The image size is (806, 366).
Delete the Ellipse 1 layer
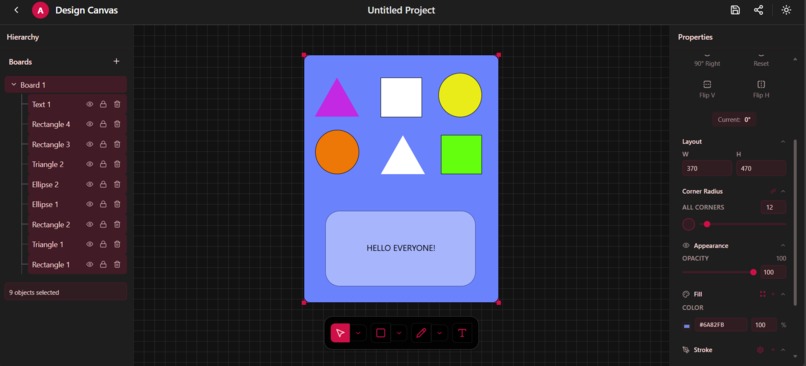[x=117, y=205]
